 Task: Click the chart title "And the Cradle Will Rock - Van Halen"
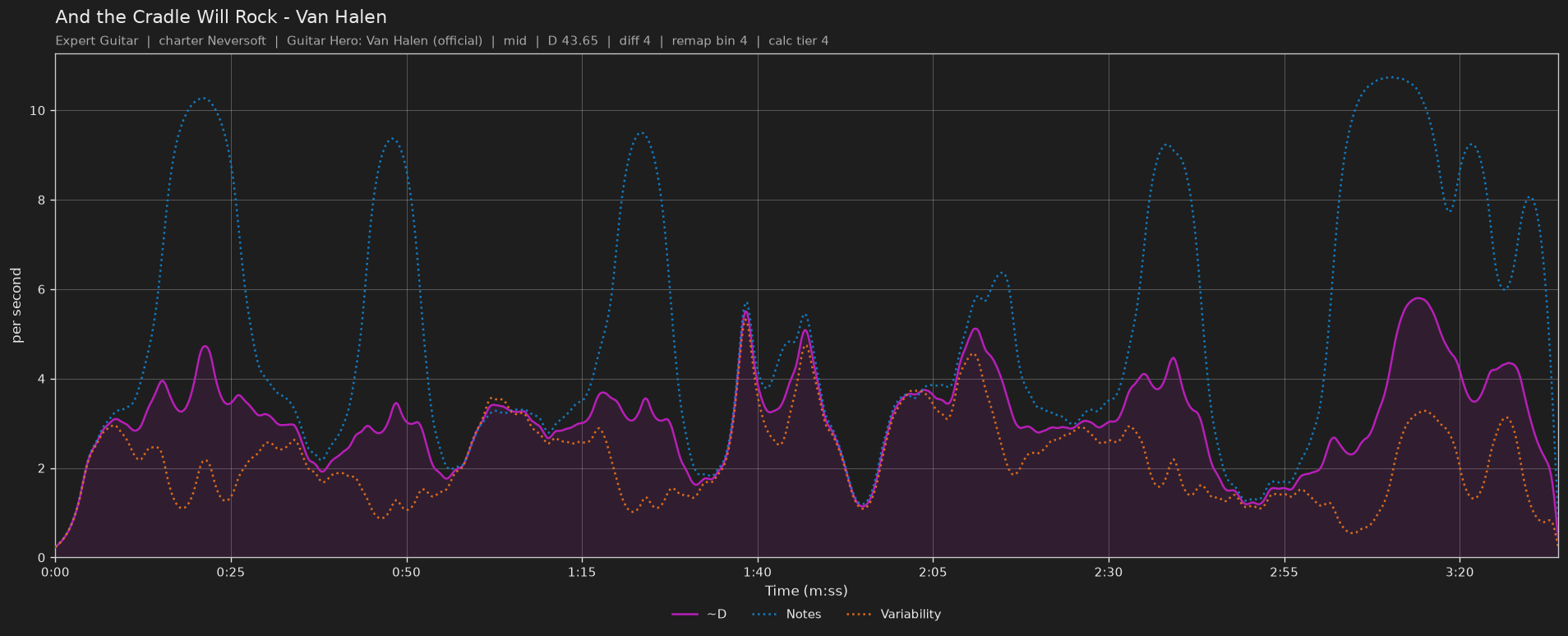[x=221, y=17]
